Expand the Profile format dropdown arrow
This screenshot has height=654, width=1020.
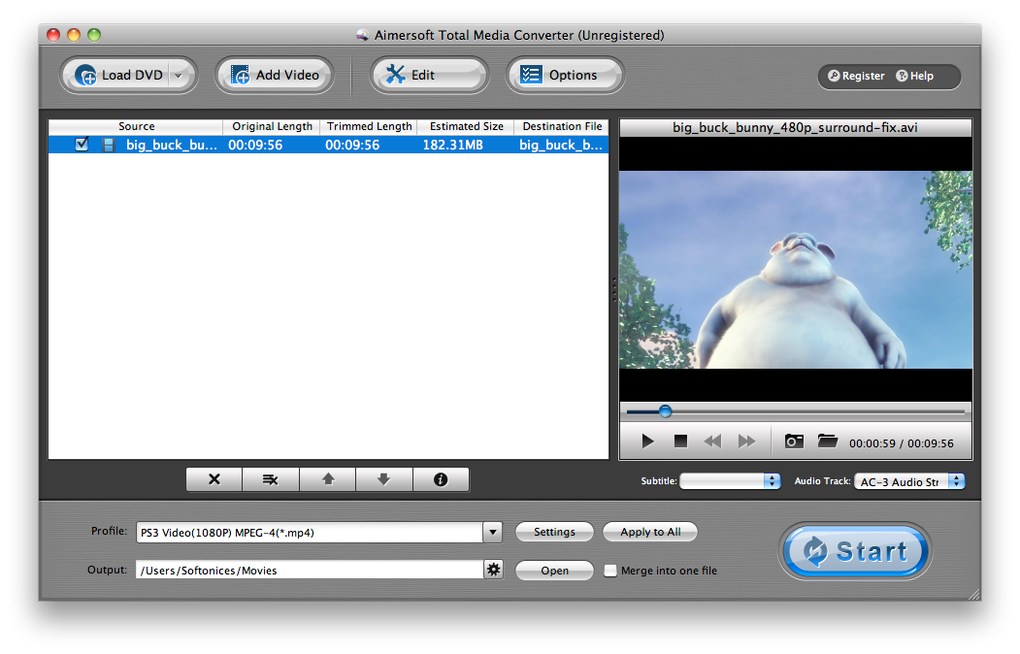point(492,532)
